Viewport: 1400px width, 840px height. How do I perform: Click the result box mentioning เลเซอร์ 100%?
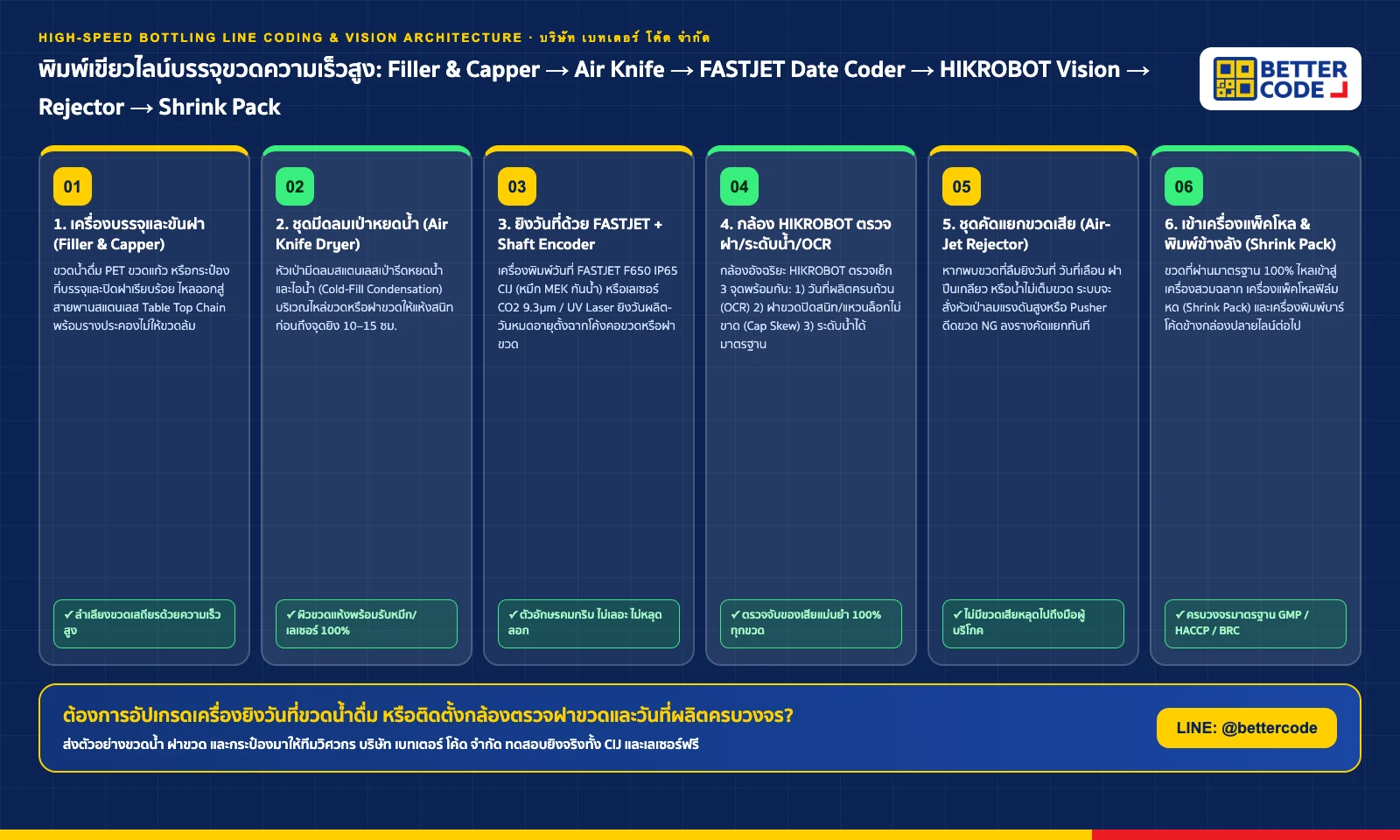coord(367,624)
